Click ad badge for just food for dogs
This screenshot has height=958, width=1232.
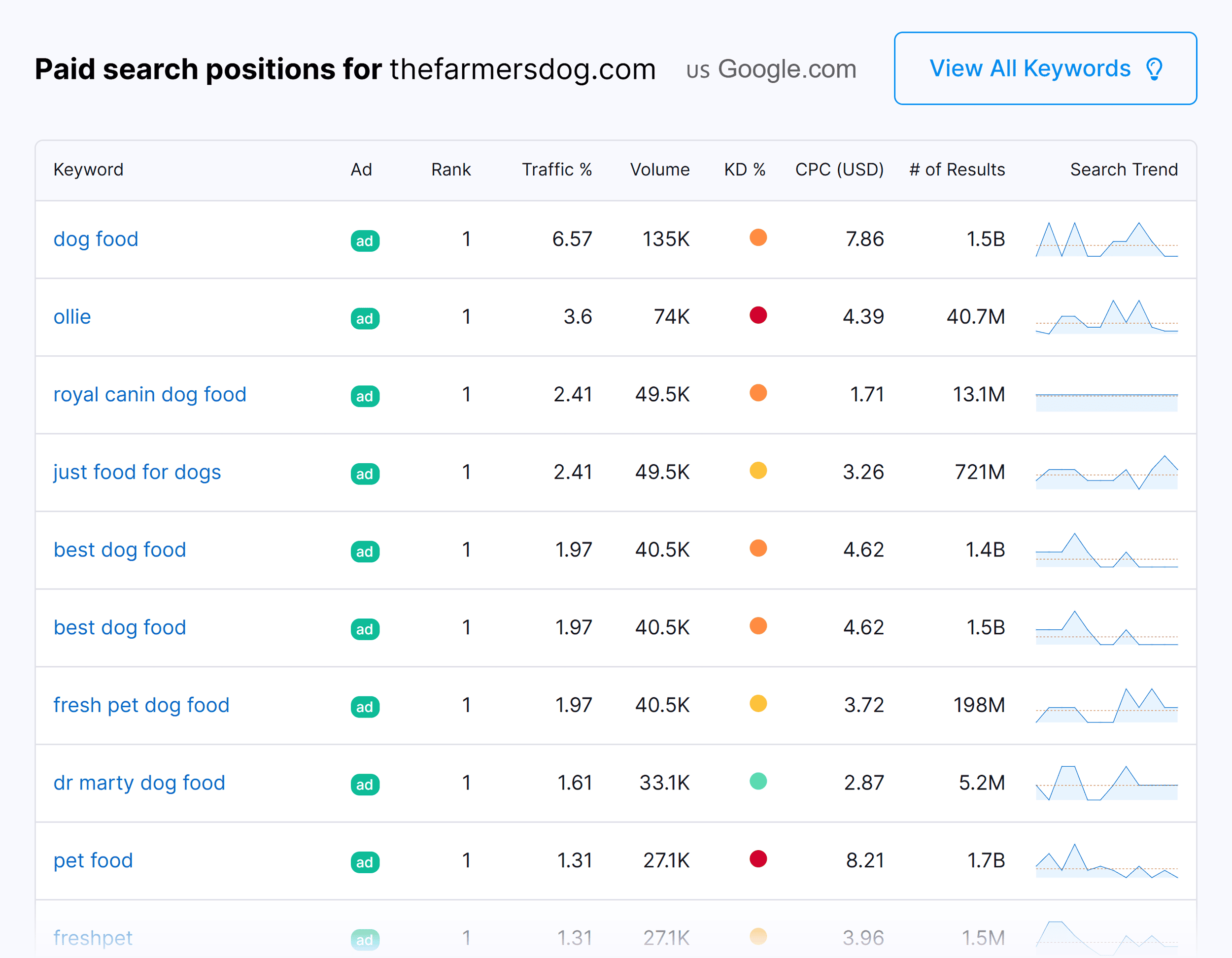[x=365, y=474]
